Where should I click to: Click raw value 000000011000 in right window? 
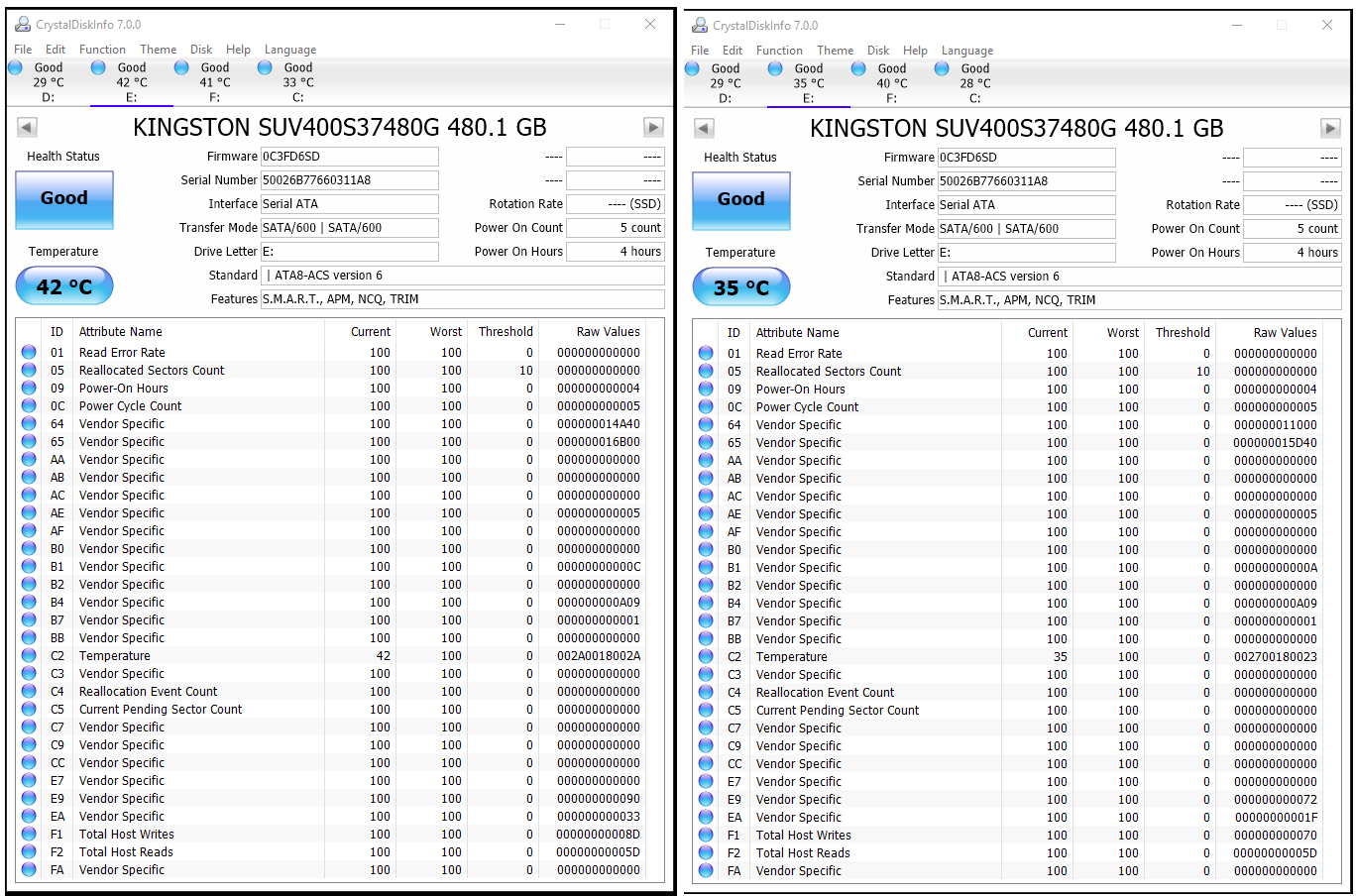(x=1276, y=424)
